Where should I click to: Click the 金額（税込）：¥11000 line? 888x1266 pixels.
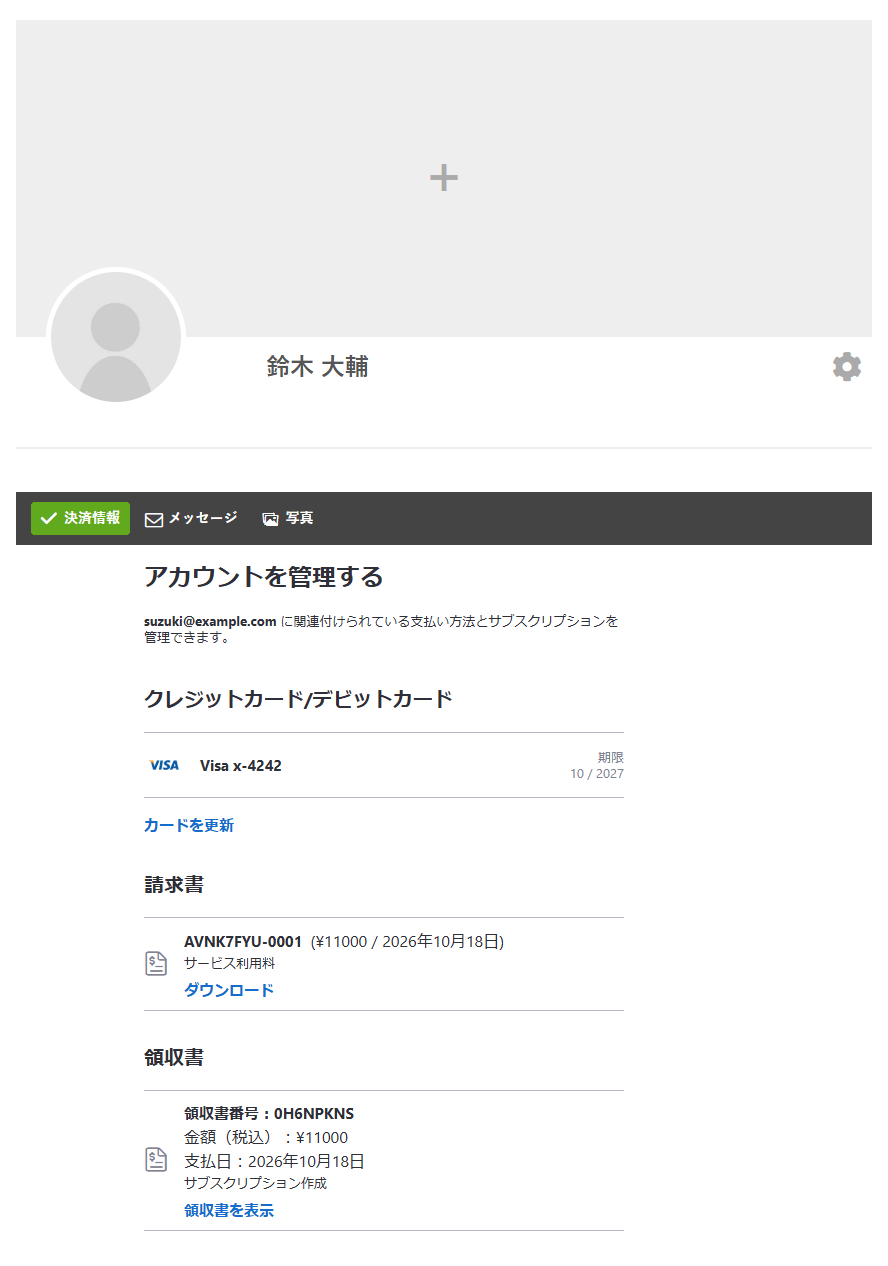266,1137
